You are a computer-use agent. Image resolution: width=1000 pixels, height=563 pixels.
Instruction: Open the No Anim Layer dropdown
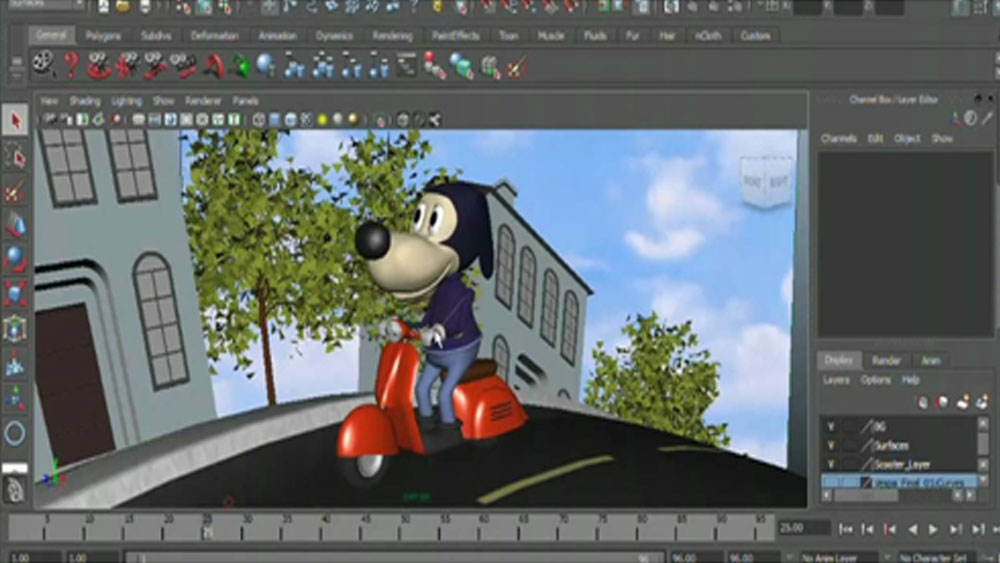point(840,557)
